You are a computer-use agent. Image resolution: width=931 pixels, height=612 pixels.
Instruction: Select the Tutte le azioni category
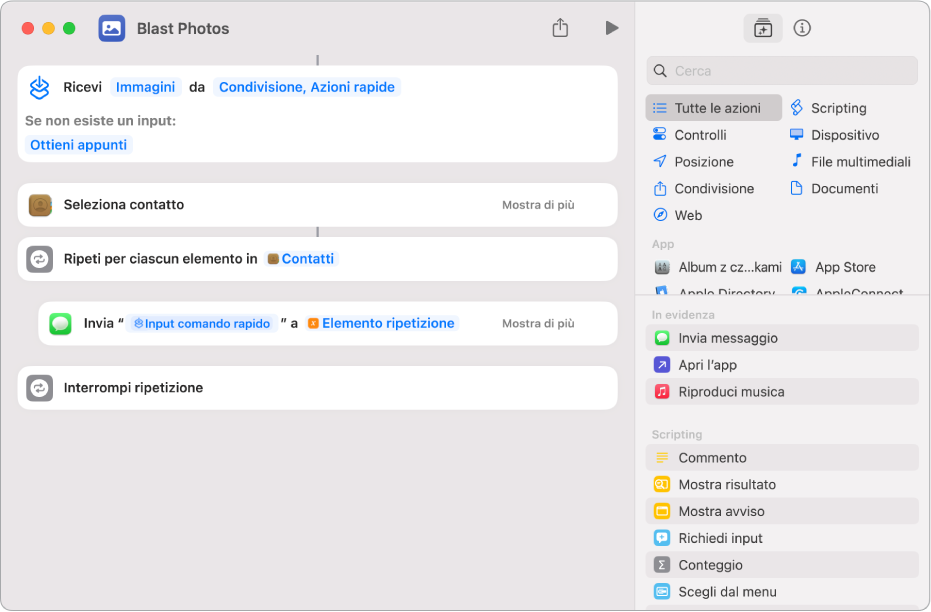click(714, 108)
